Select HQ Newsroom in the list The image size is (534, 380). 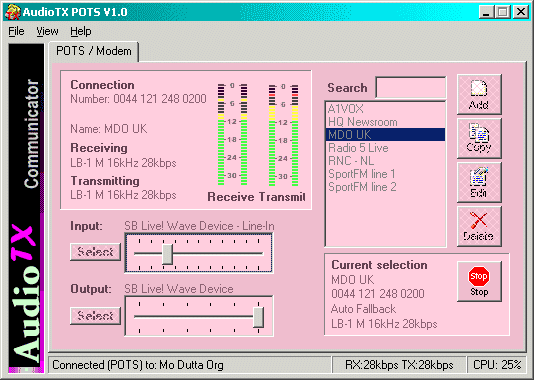(385, 122)
